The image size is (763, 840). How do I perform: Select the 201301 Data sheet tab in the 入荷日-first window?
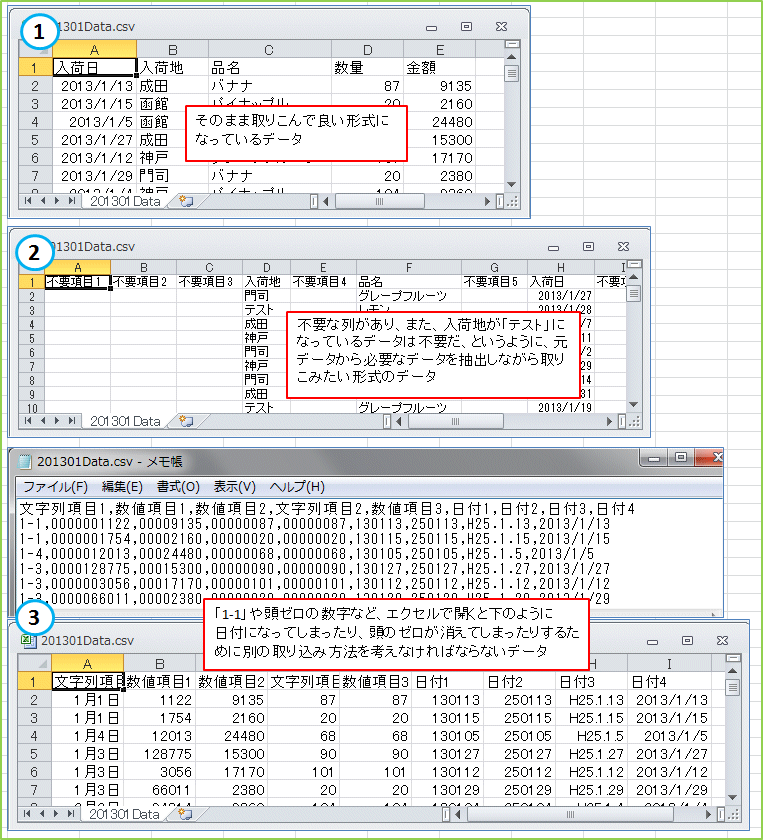click(125, 201)
